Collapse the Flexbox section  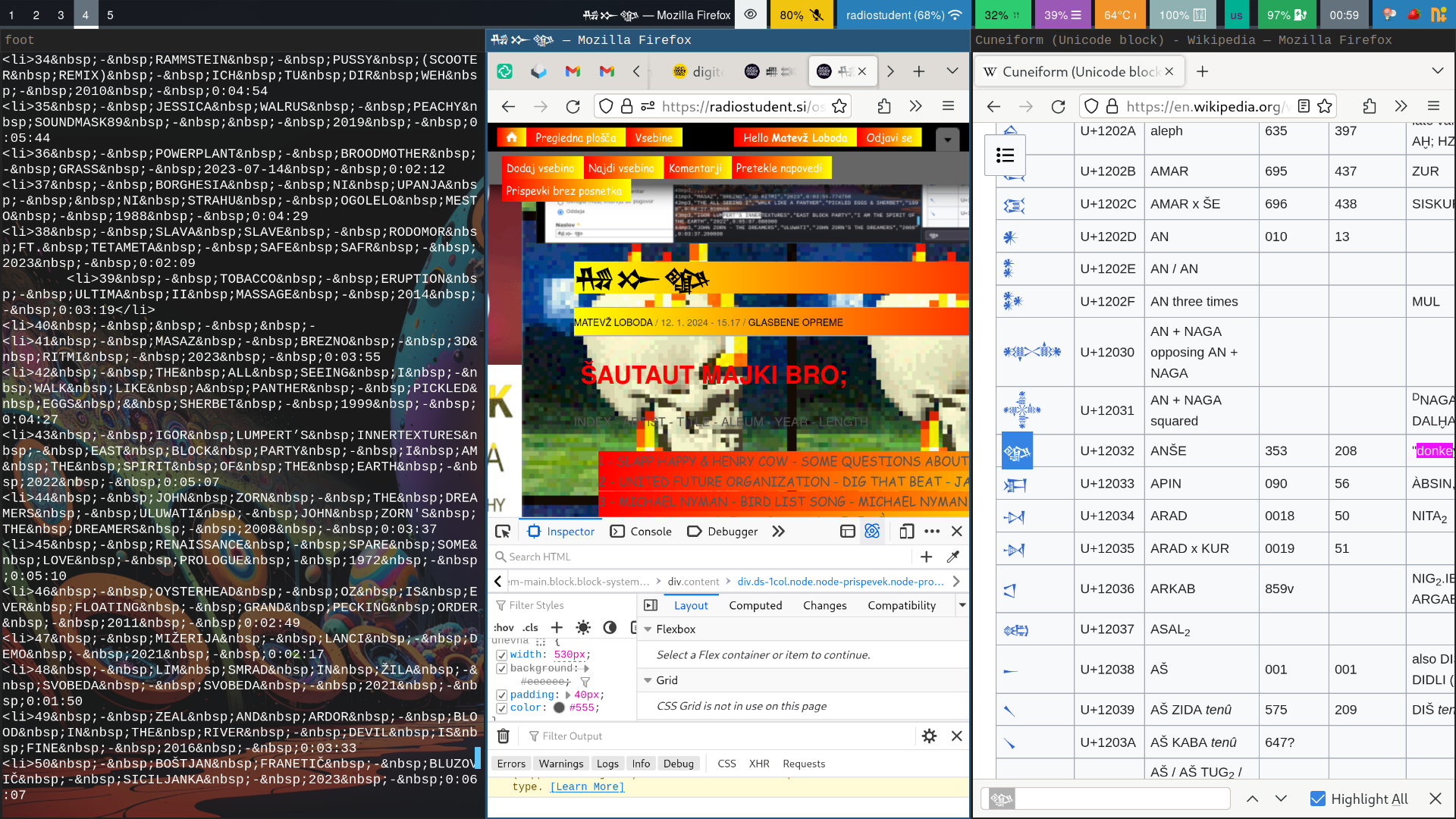[648, 629]
